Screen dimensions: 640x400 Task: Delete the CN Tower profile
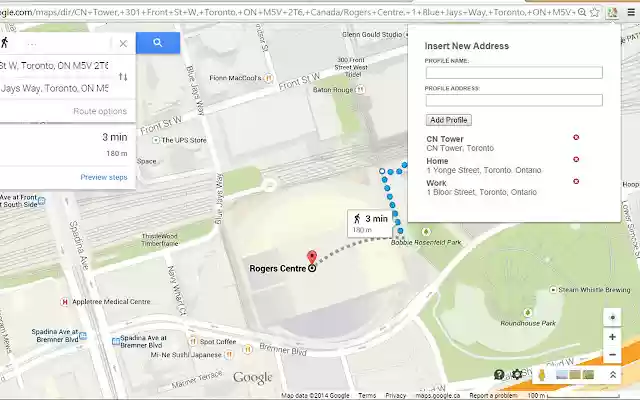click(576, 137)
